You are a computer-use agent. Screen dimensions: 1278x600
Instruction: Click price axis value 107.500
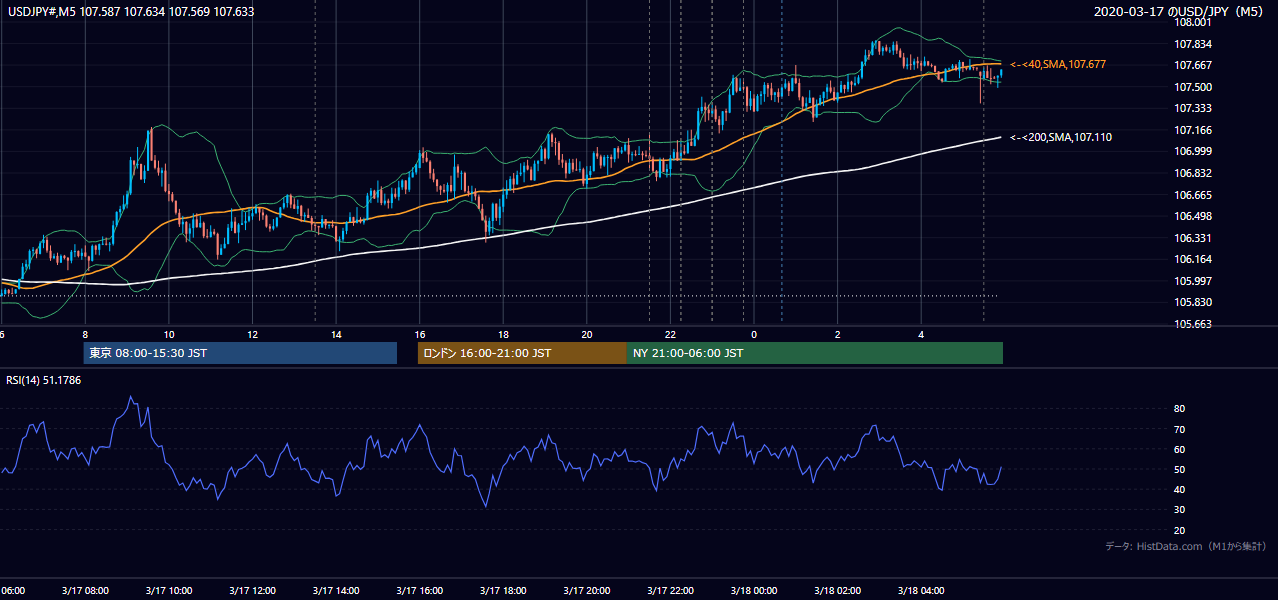(x=1193, y=87)
